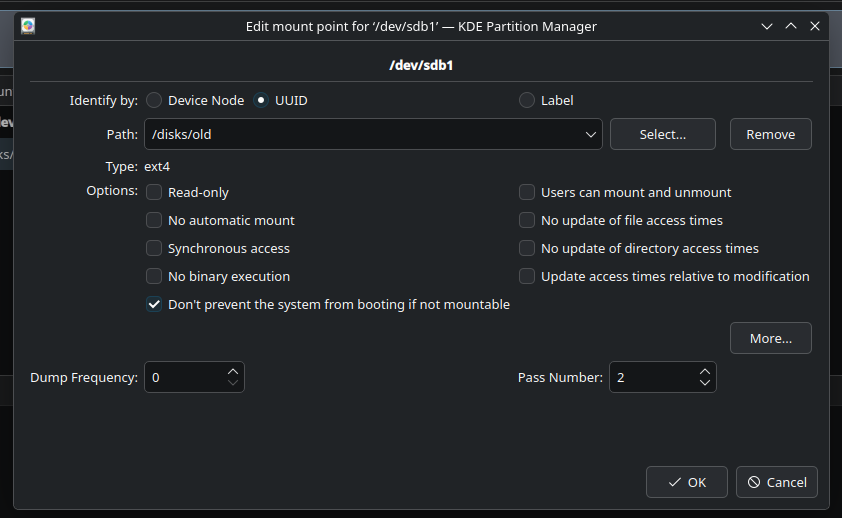The width and height of the screenshot is (842, 518).
Task: Maximize the dialog using the title bar up chevron
Action: [x=791, y=26]
